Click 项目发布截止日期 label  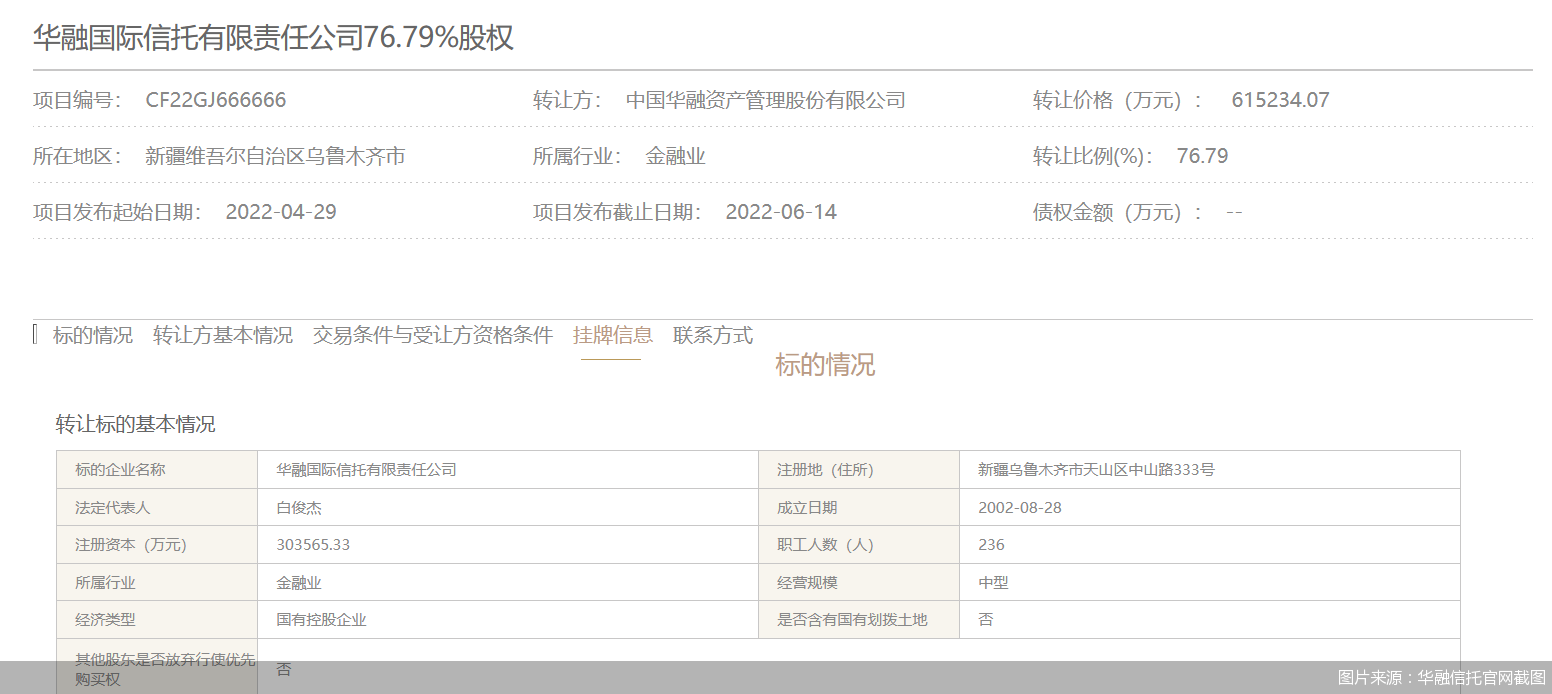pos(617,212)
